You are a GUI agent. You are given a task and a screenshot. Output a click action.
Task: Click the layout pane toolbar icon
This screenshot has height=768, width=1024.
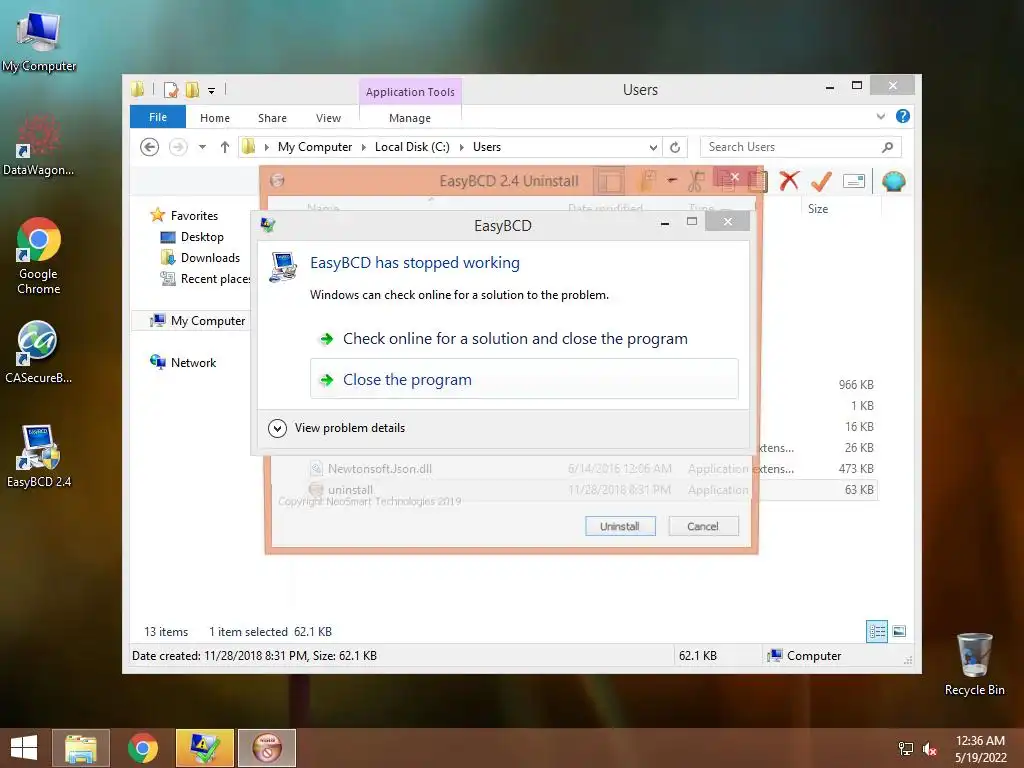tap(609, 181)
